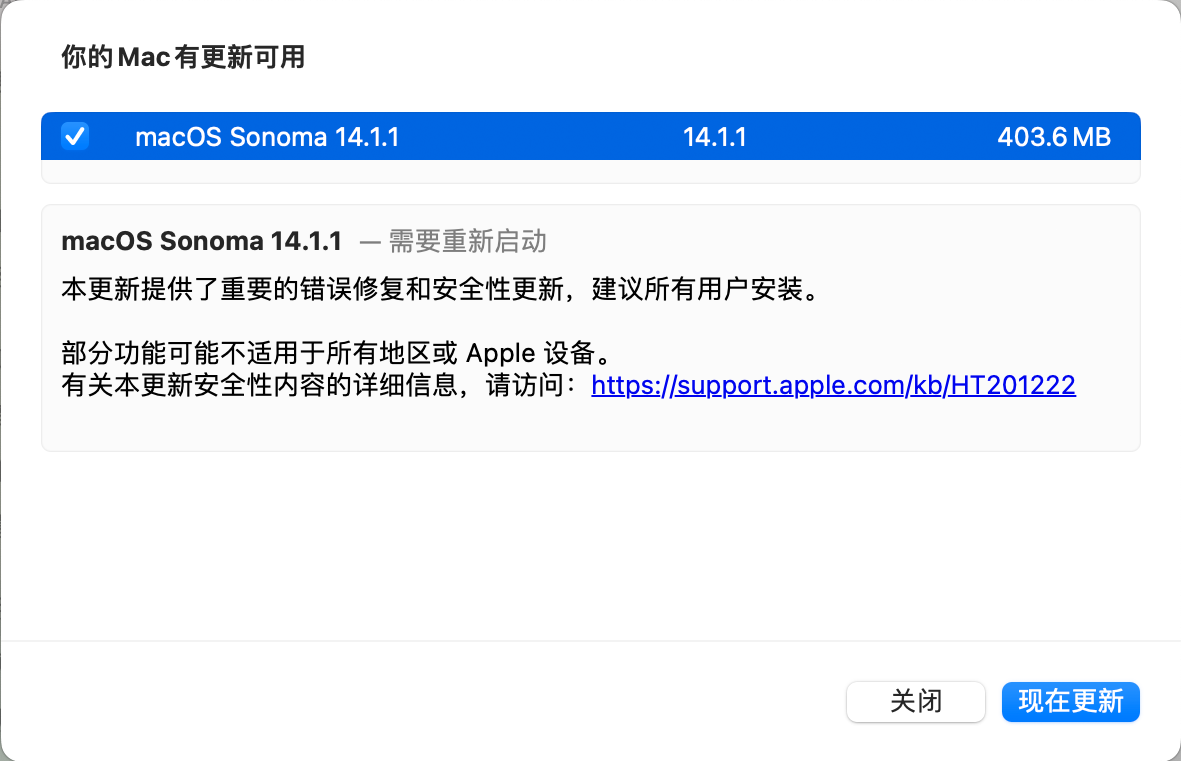Viewport: 1181px width, 761px height.
Task: Click the 你的 Mac 有更新可用 heading
Action: point(183,57)
